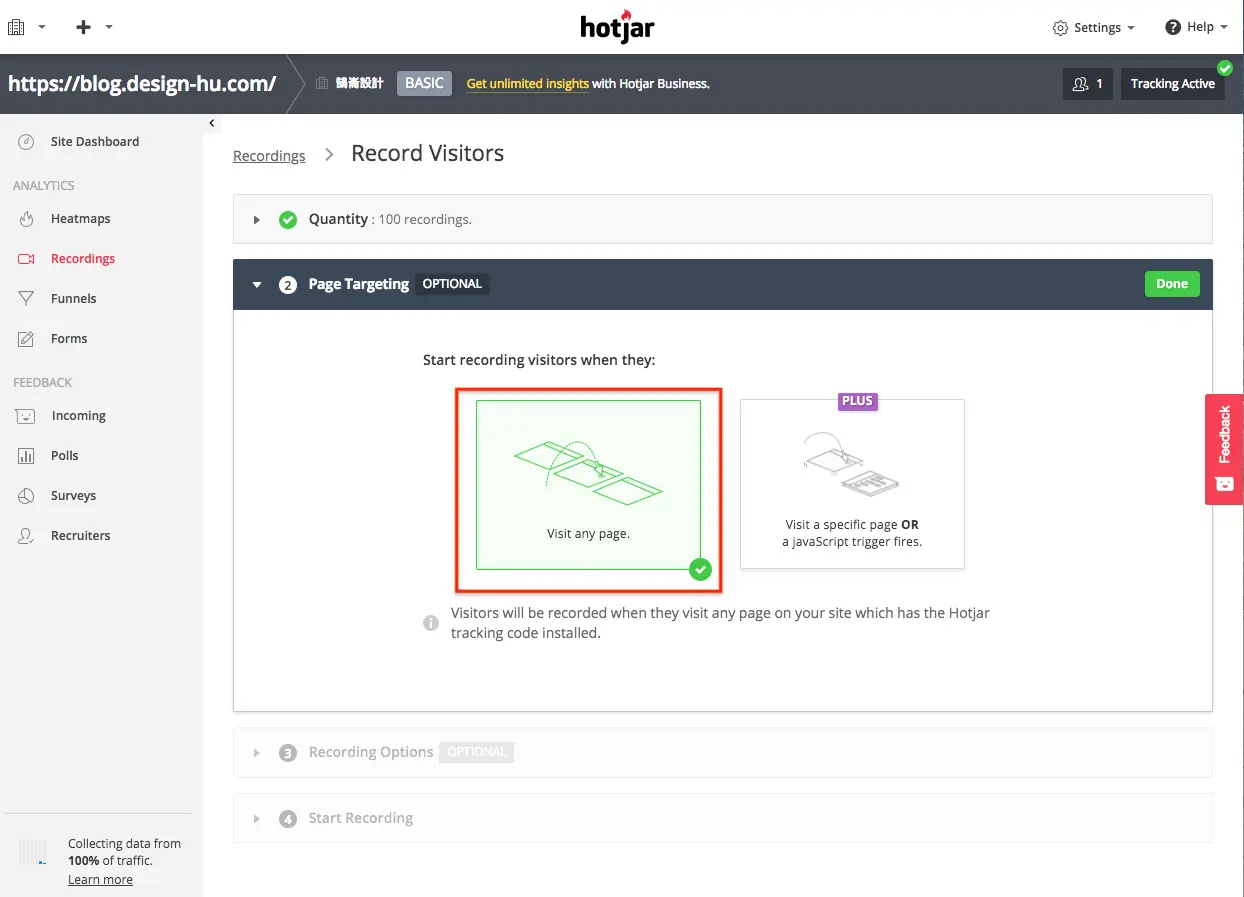This screenshot has width=1244, height=897.
Task: Go back via Recordings breadcrumb link
Action: coord(269,156)
